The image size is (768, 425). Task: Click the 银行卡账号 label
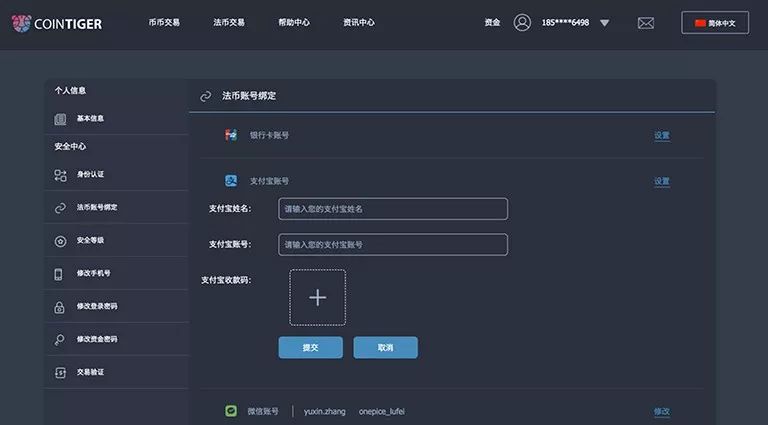(x=269, y=136)
